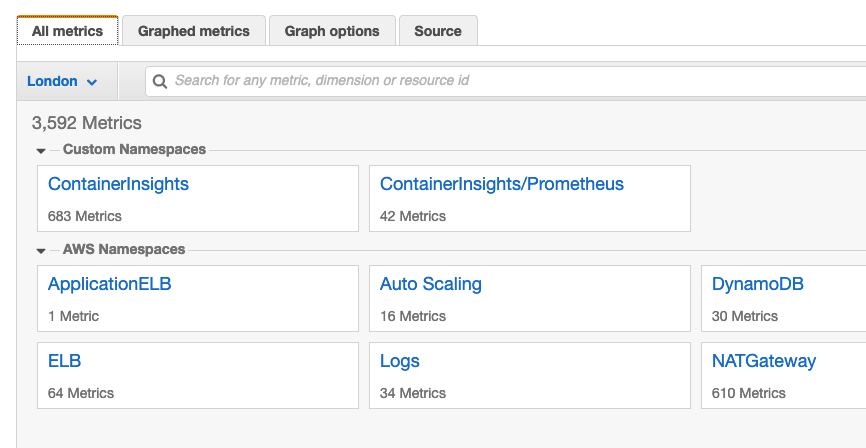Open the Auto Scaling namespace

click(431, 284)
